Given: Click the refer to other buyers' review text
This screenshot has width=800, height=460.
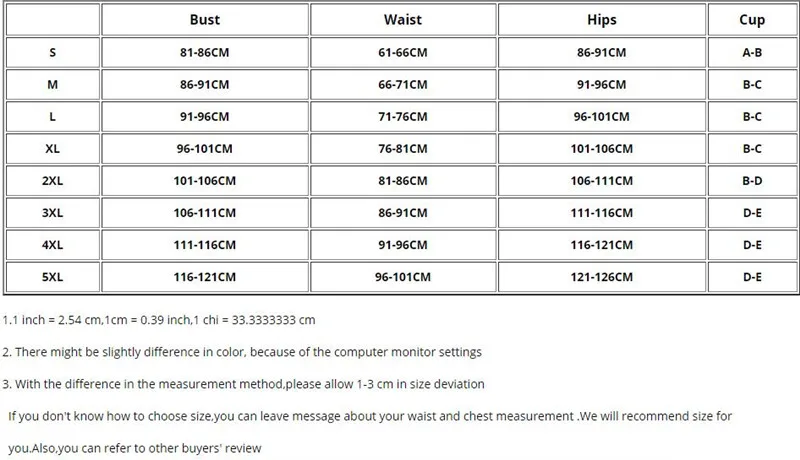Looking at the screenshot, I should [135, 448].
